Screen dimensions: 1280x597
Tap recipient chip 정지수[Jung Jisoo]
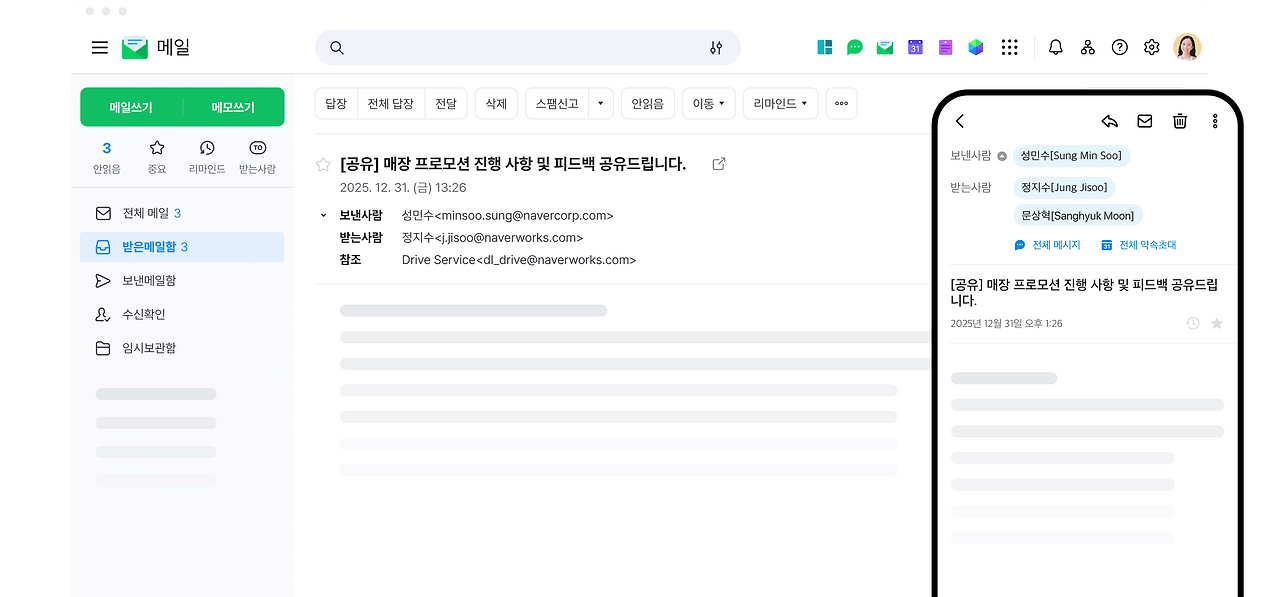click(x=1063, y=187)
